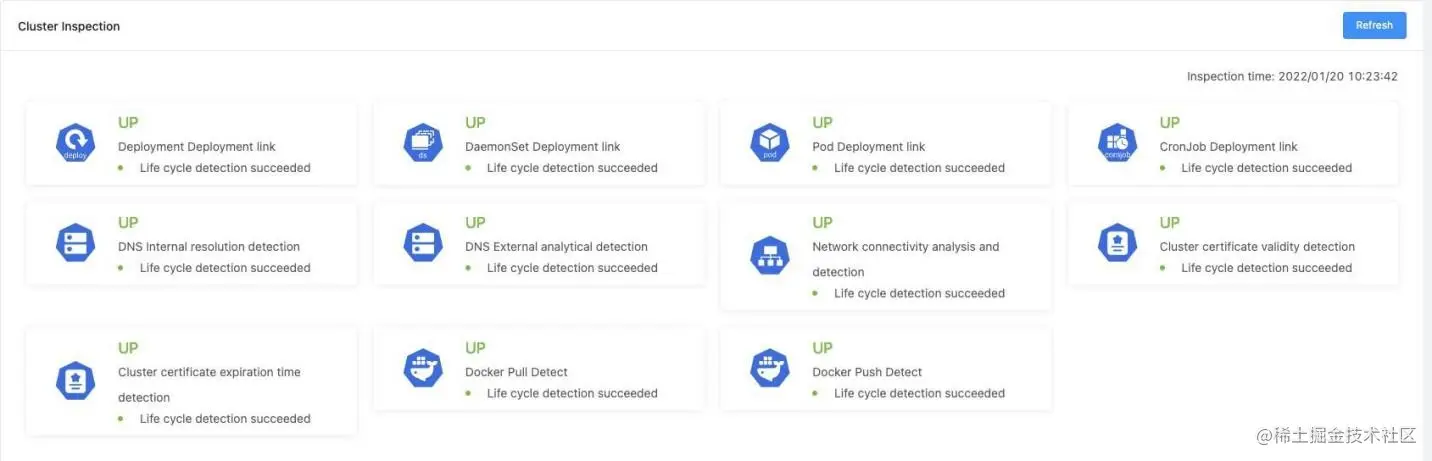Click the CronJob hexagon icon

(1117, 143)
